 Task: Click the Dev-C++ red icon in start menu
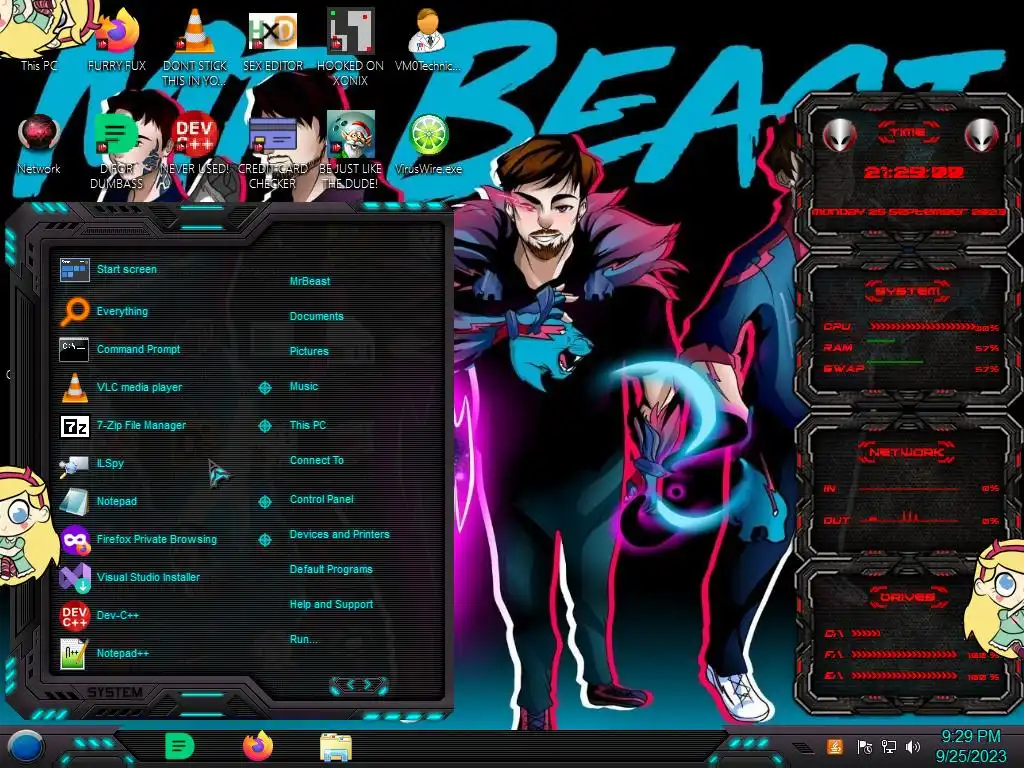coord(74,615)
